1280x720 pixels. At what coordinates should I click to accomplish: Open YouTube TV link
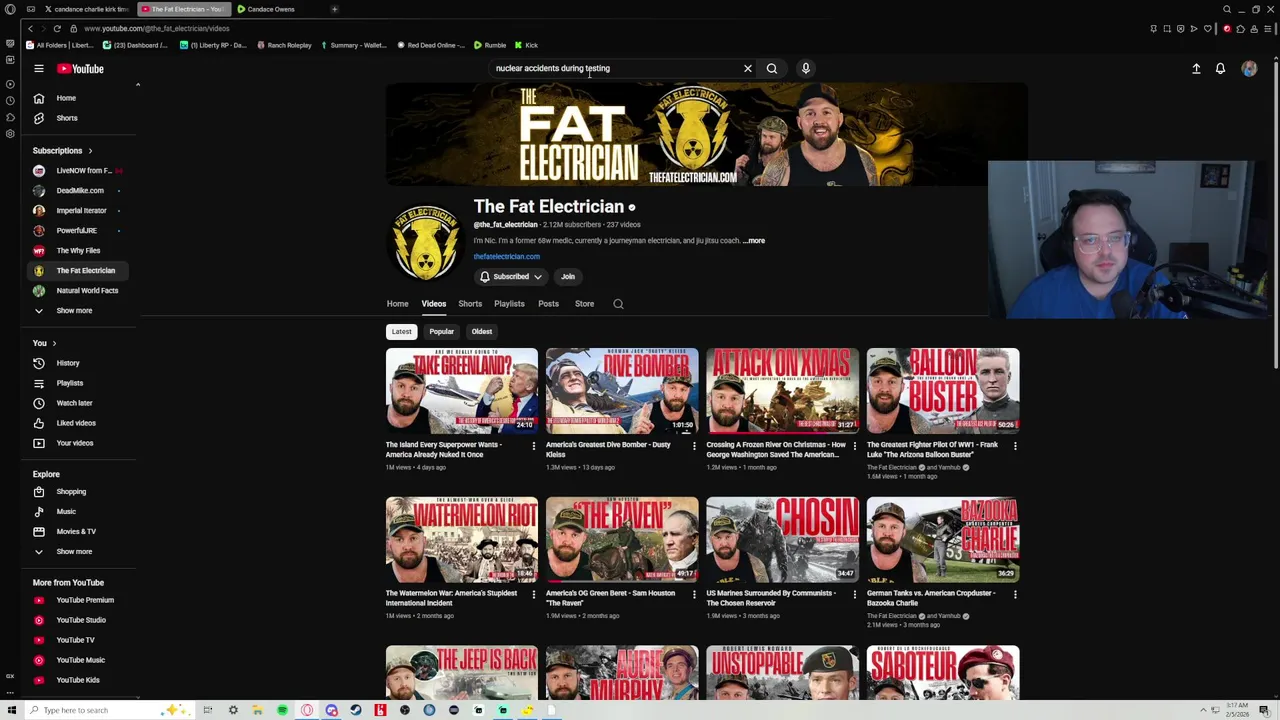(x=80, y=640)
